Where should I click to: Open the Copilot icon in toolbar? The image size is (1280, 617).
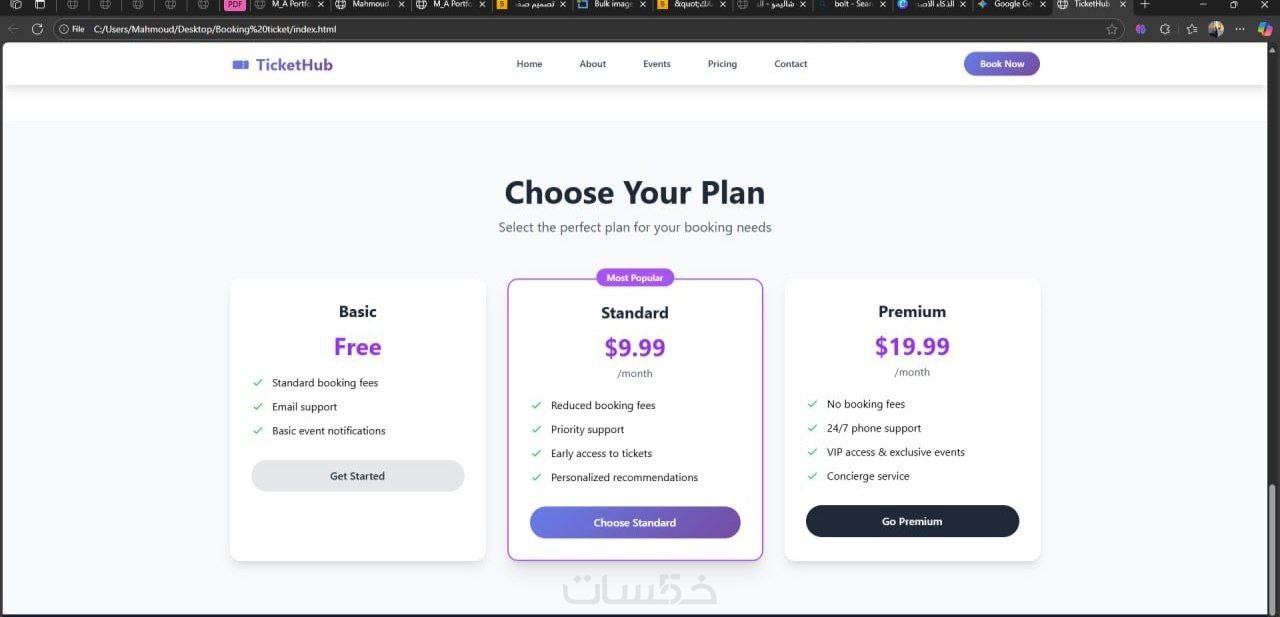[1265, 29]
